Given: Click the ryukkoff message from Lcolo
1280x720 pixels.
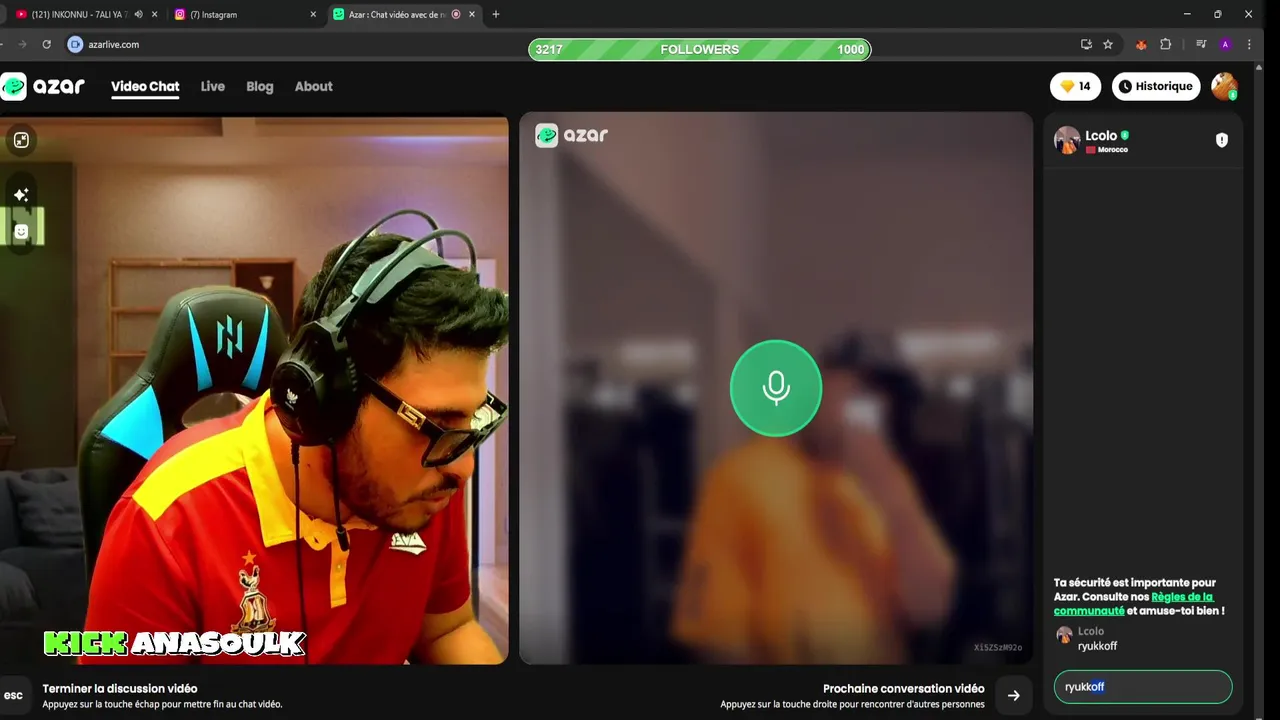Looking at the screenshot, I should pos(1097,646).
